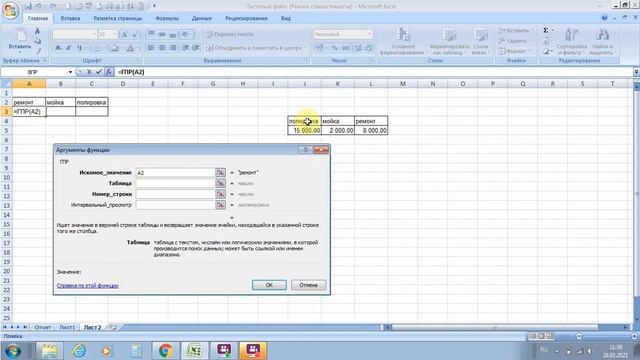640x360 pixels.
Task: Open the round Office button menu
Action: click(x=10, y=10)
